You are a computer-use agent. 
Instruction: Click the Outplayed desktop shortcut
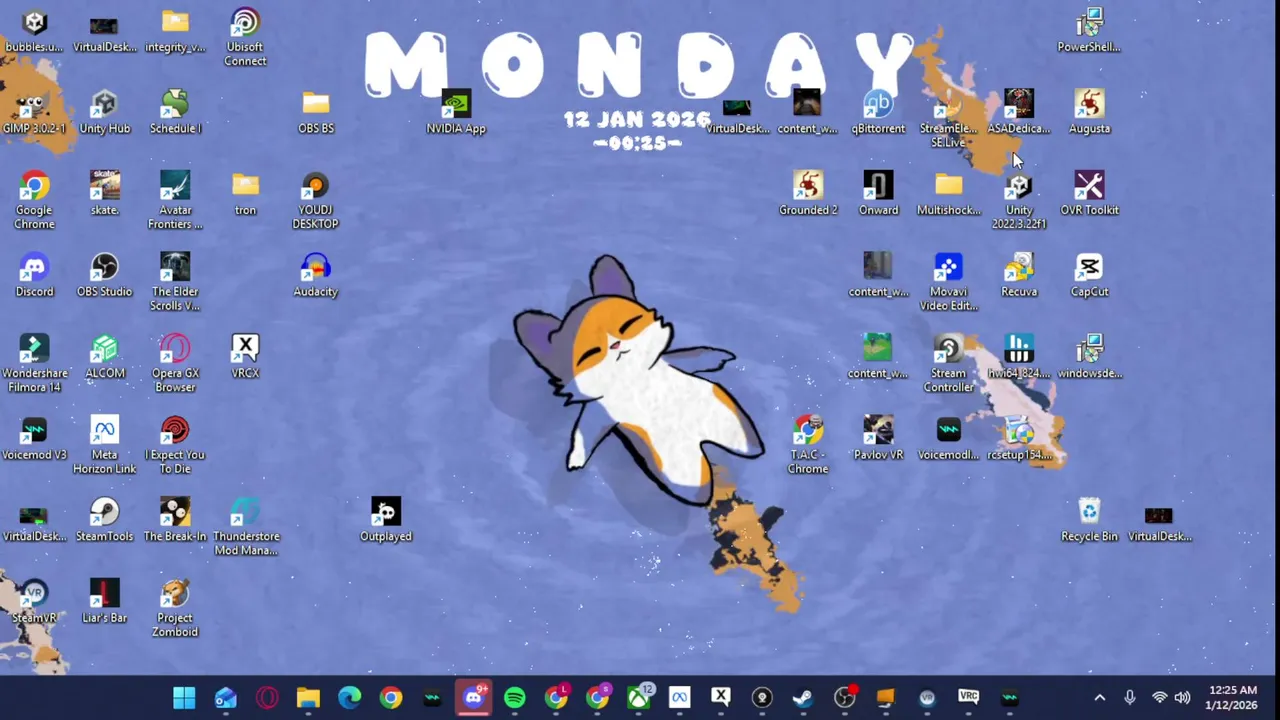(x=386, y=520)
